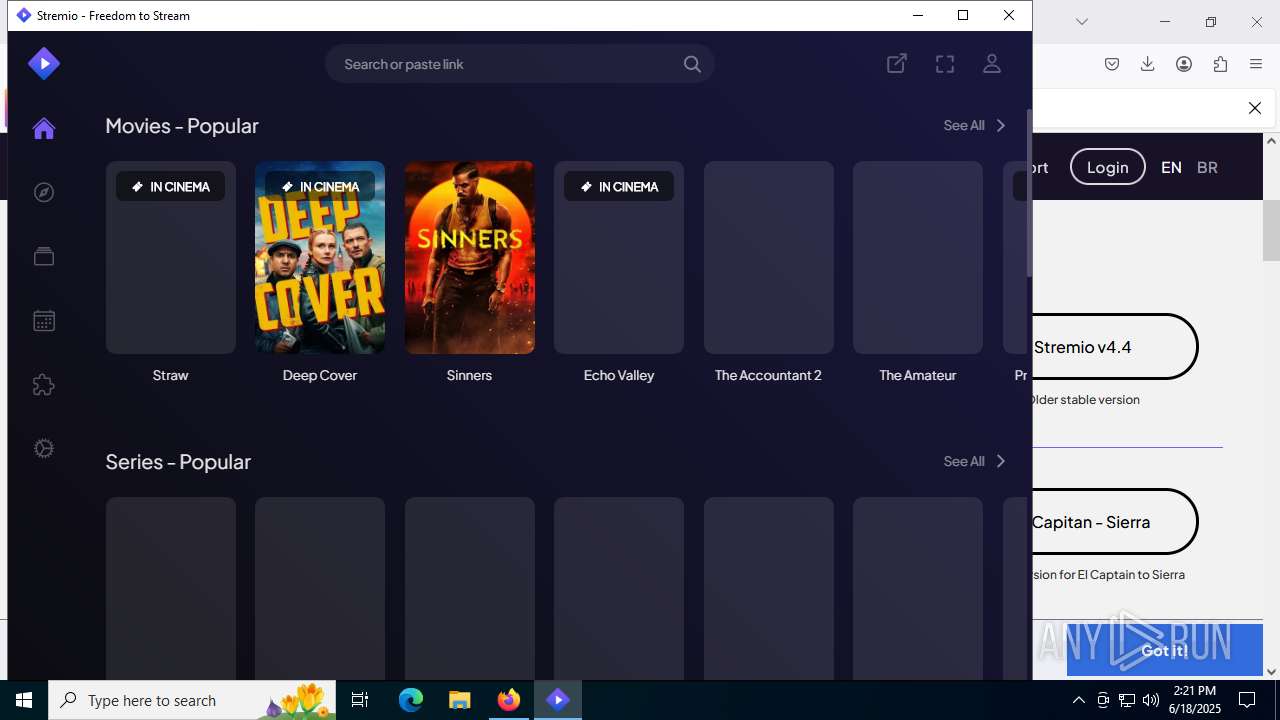Expand Series - Popular with chevron arrow

pos(1001,461)
